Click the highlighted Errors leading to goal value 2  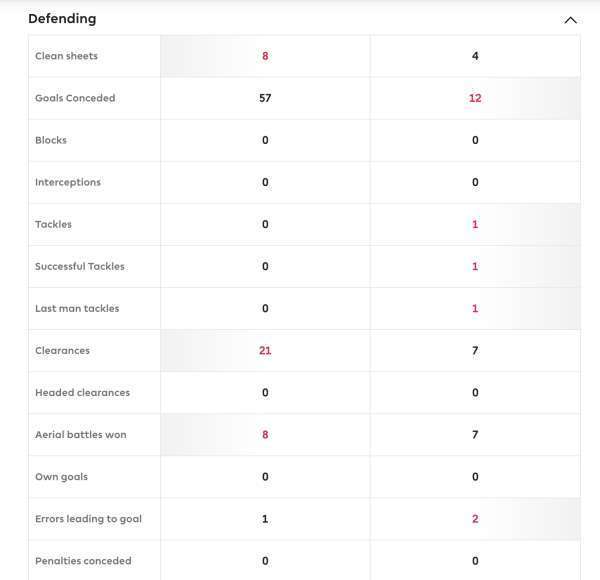[x=475, y=518]
